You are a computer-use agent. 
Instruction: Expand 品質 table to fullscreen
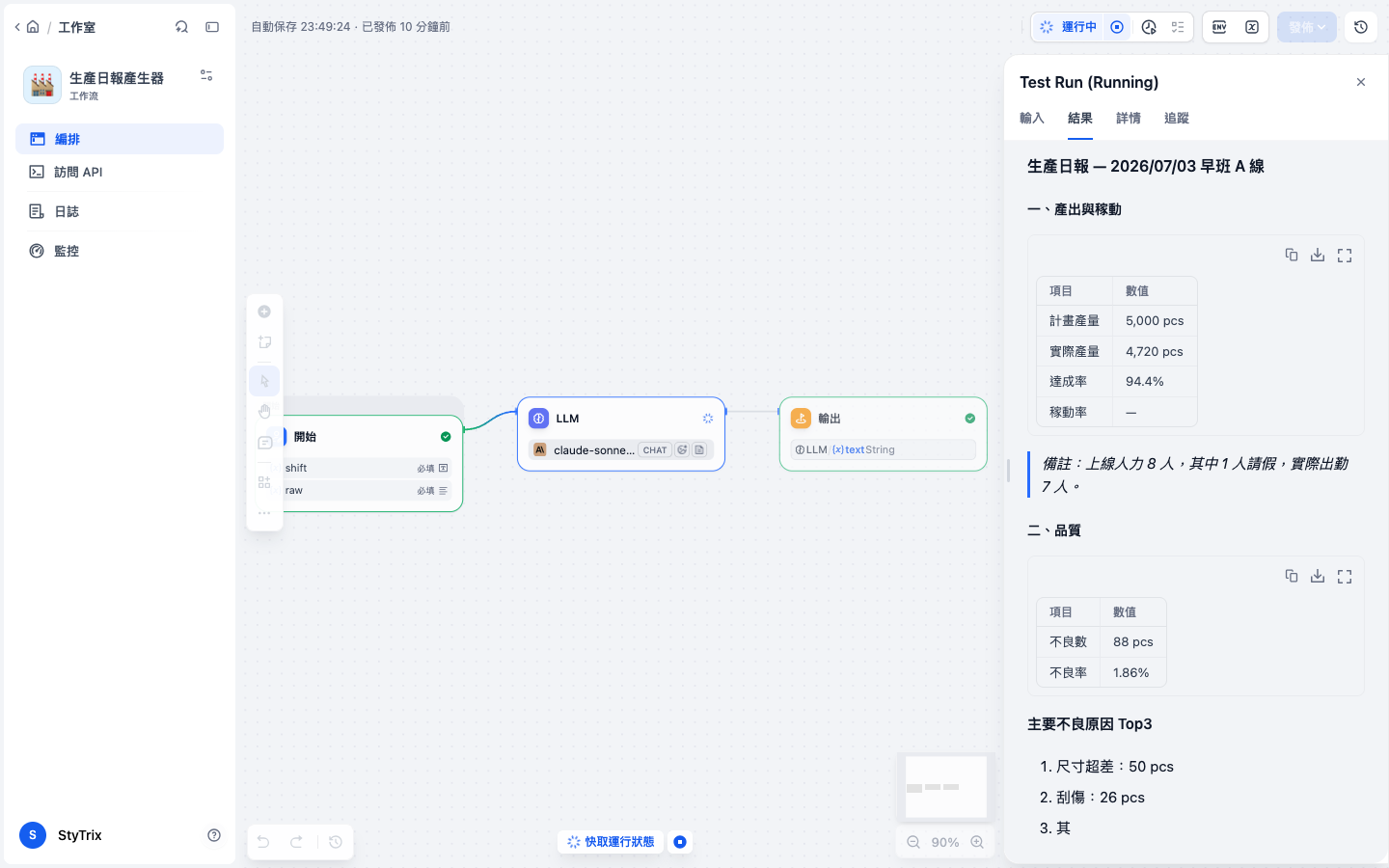tap(1345, 576)
